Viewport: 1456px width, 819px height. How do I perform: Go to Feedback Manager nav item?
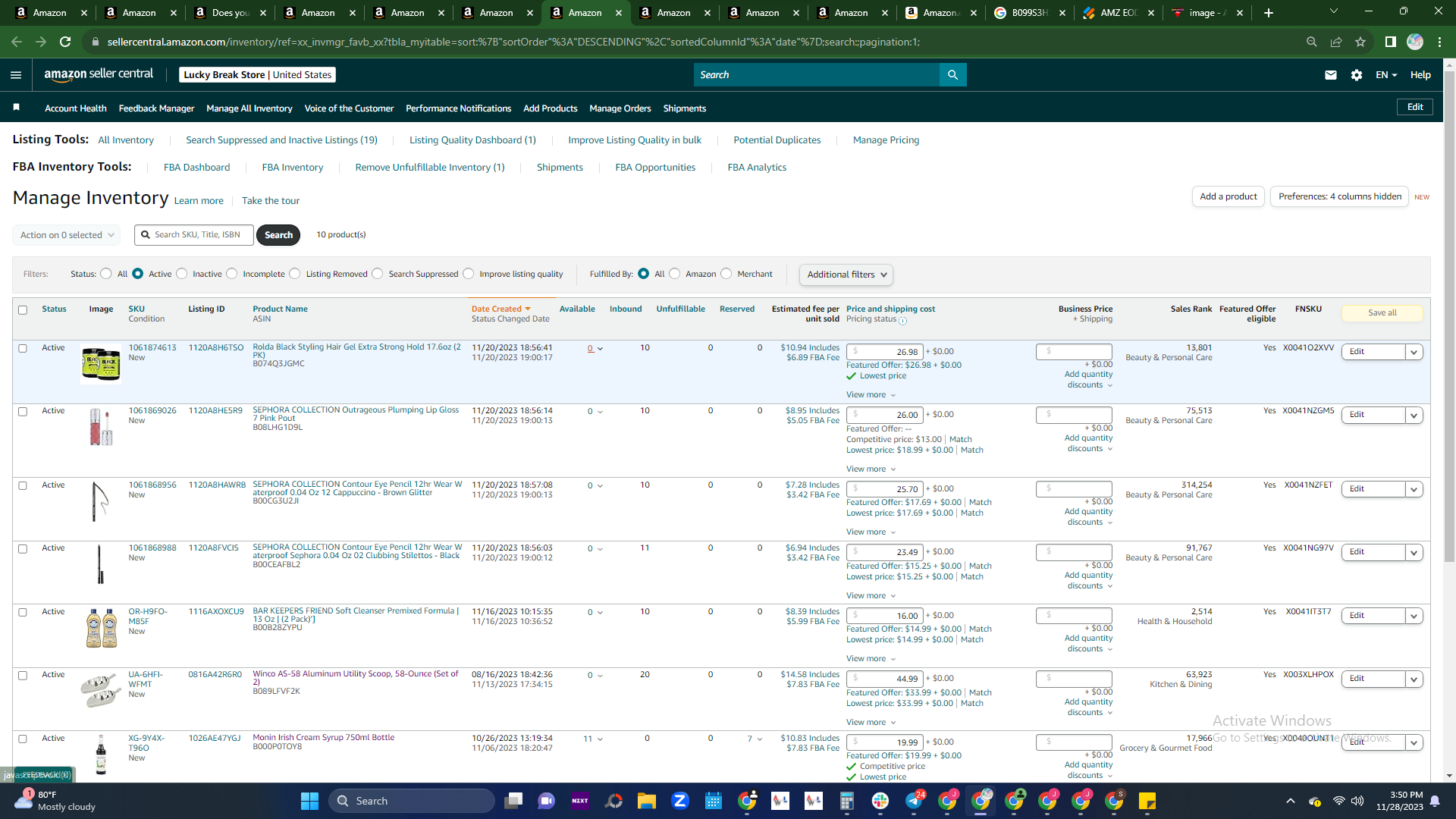point(156,108)
